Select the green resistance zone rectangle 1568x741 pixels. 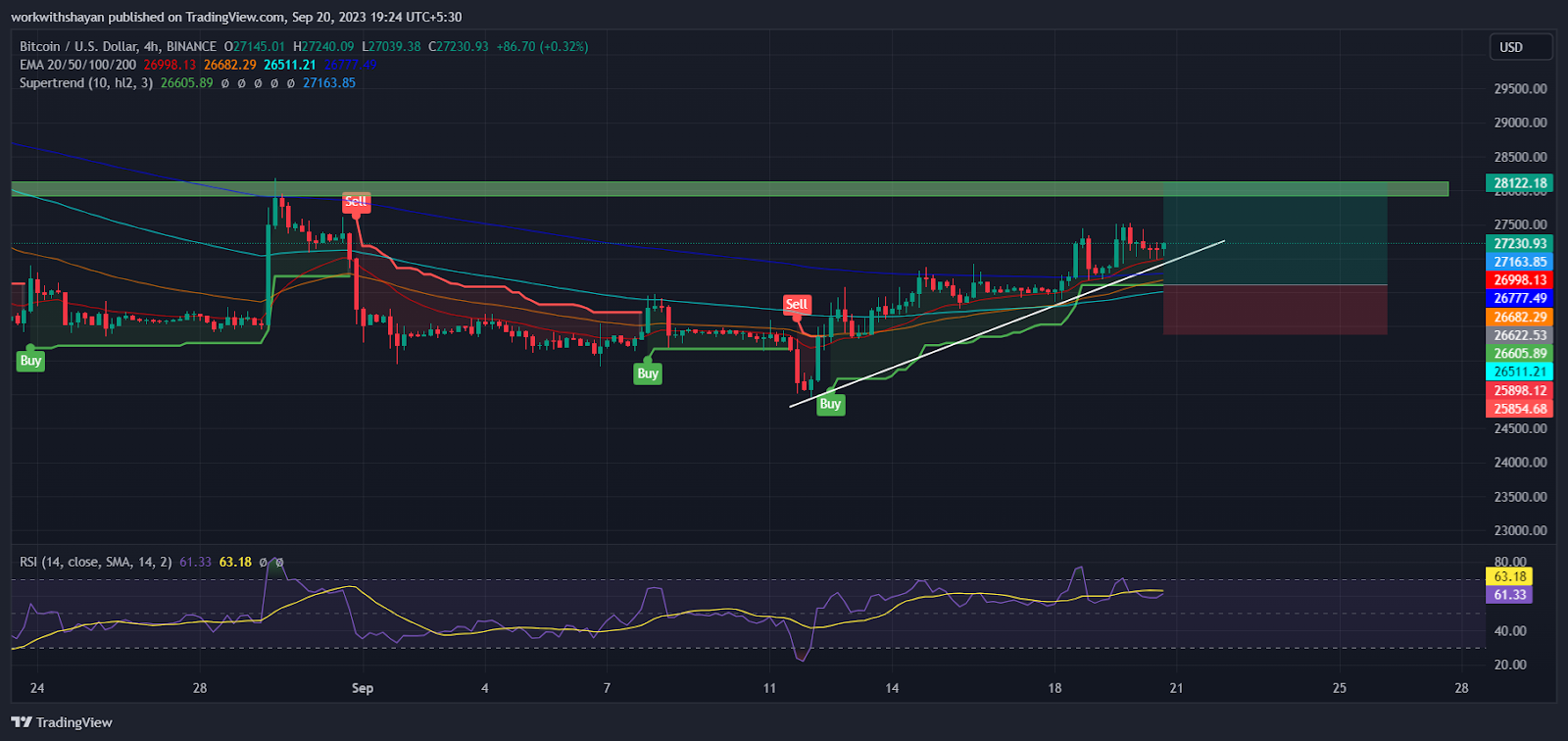(x=729, y=188)
